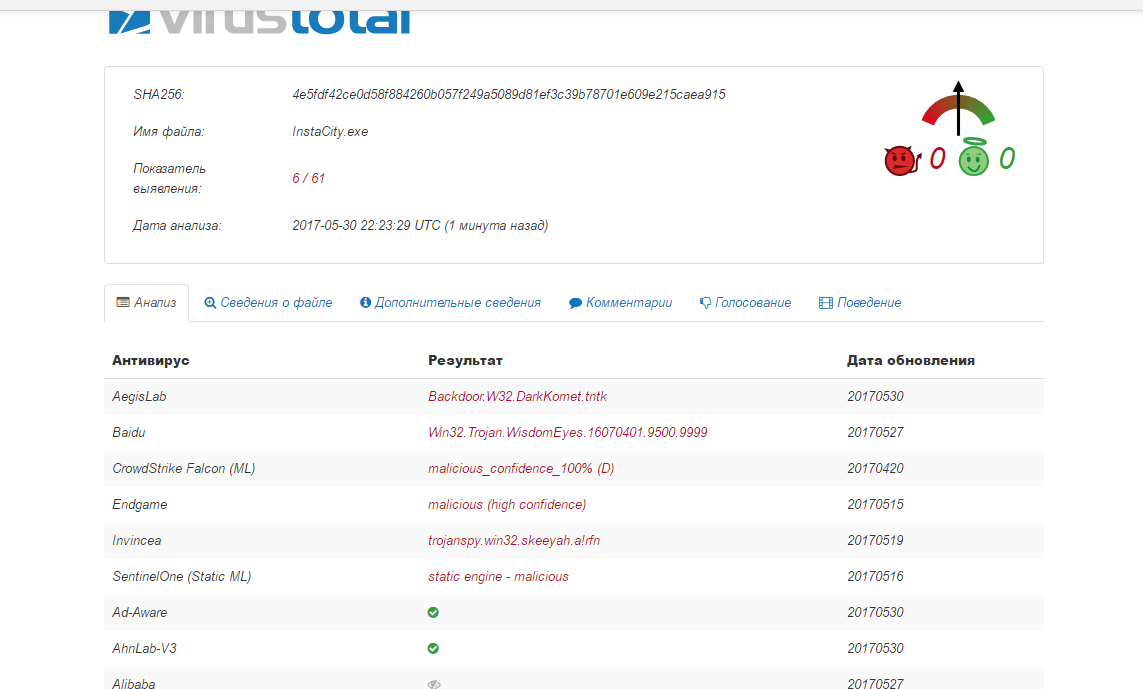1143x689 pixels.
Task: Click the film icon on Поведение
Action: 826,303
